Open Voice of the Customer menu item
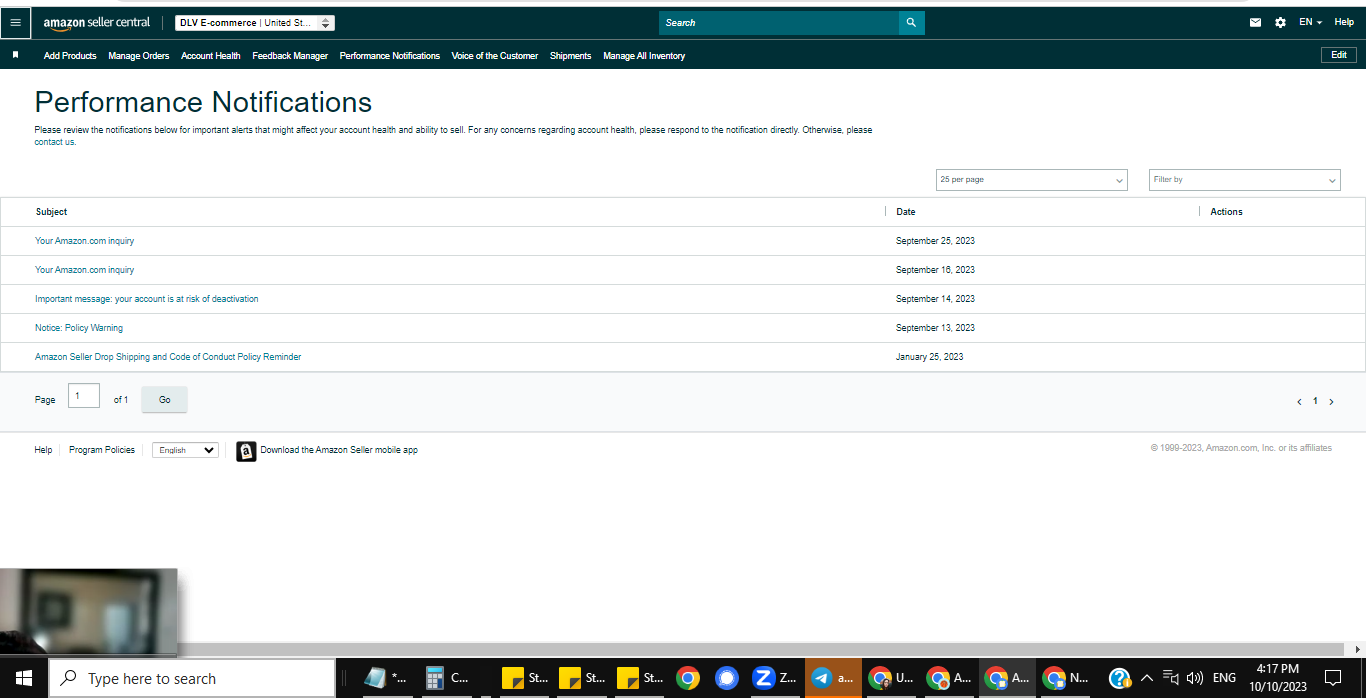Screen dimensions: 1366x698 coord(495,56)
